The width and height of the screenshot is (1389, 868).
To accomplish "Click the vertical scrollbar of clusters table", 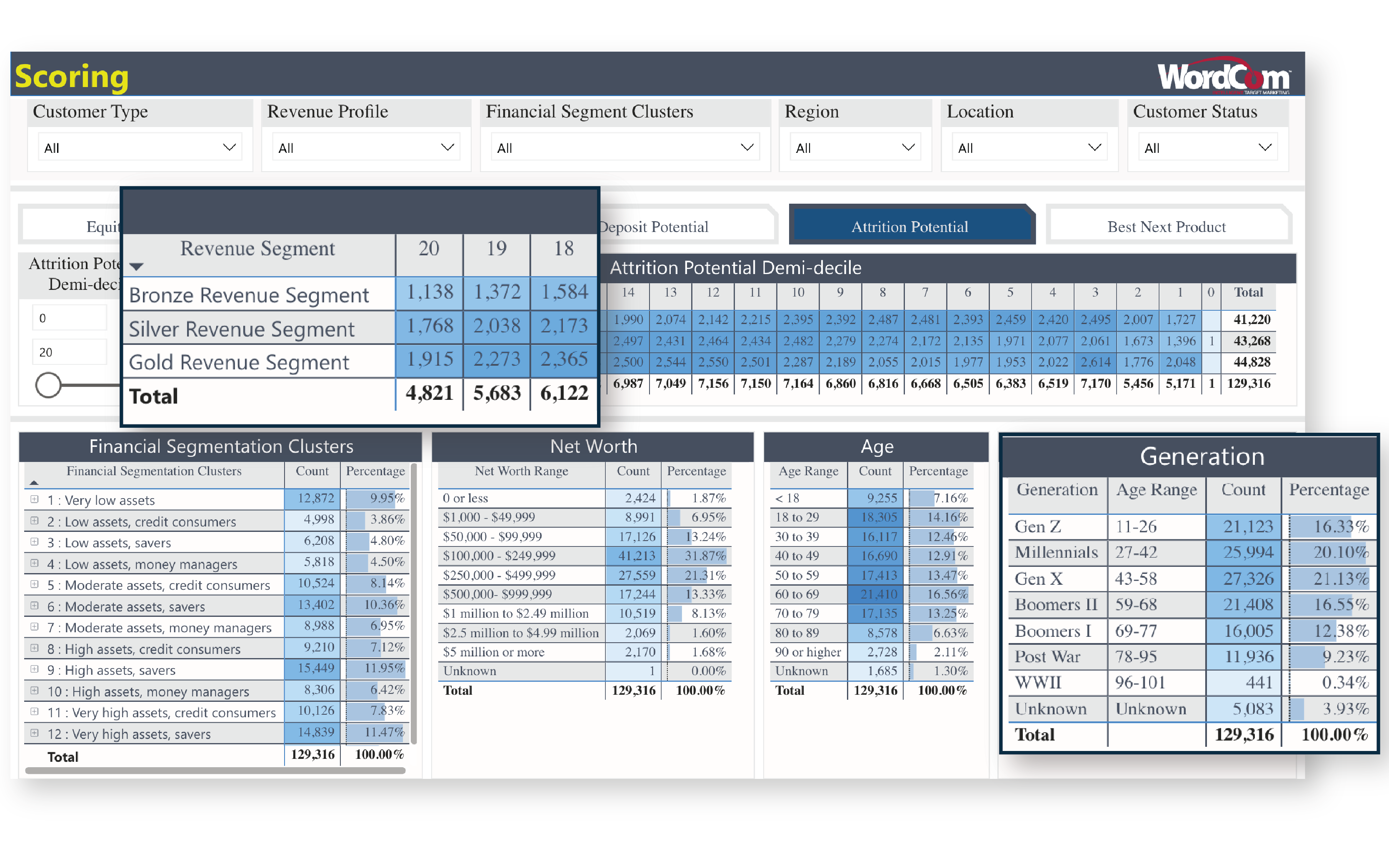I will coord(413,603).
